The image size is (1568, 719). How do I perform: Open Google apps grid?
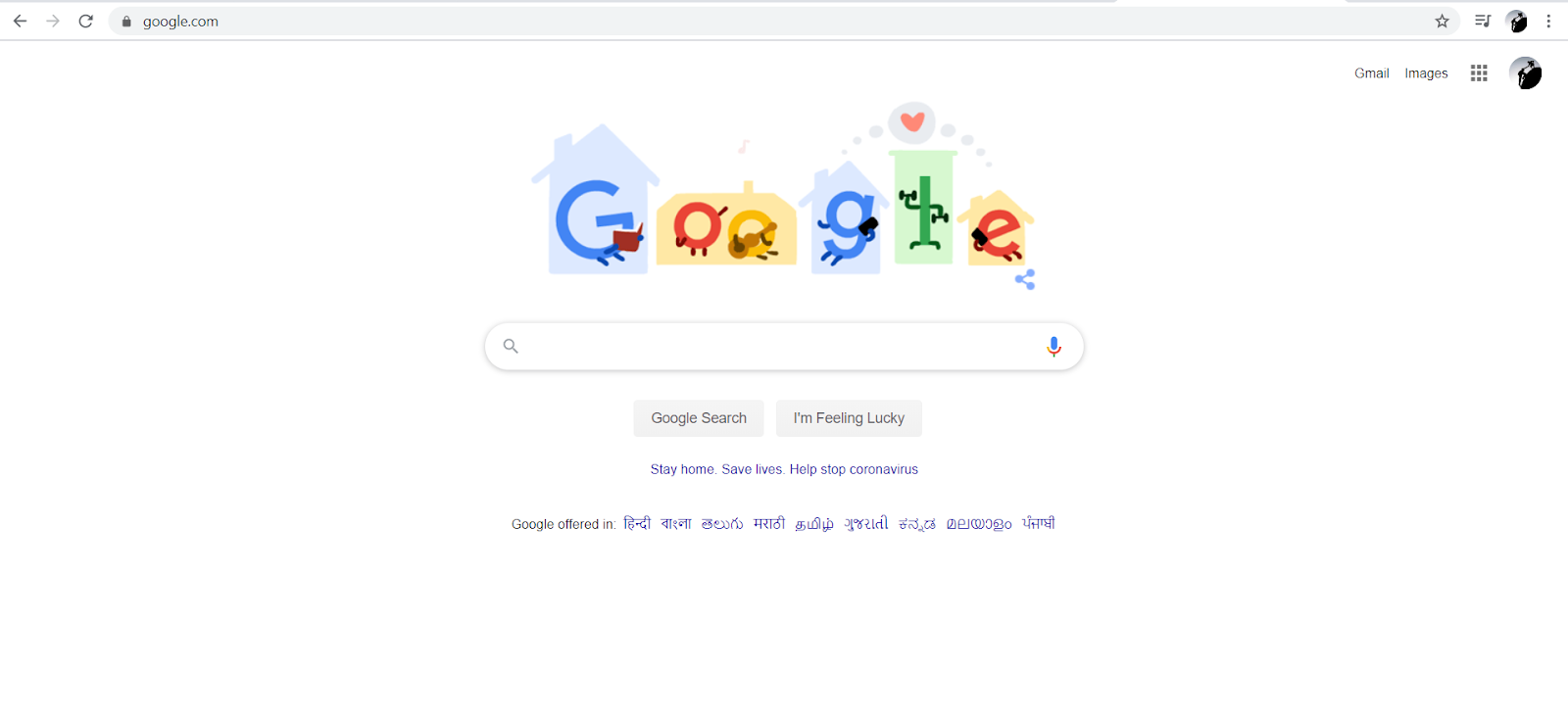1479,72
